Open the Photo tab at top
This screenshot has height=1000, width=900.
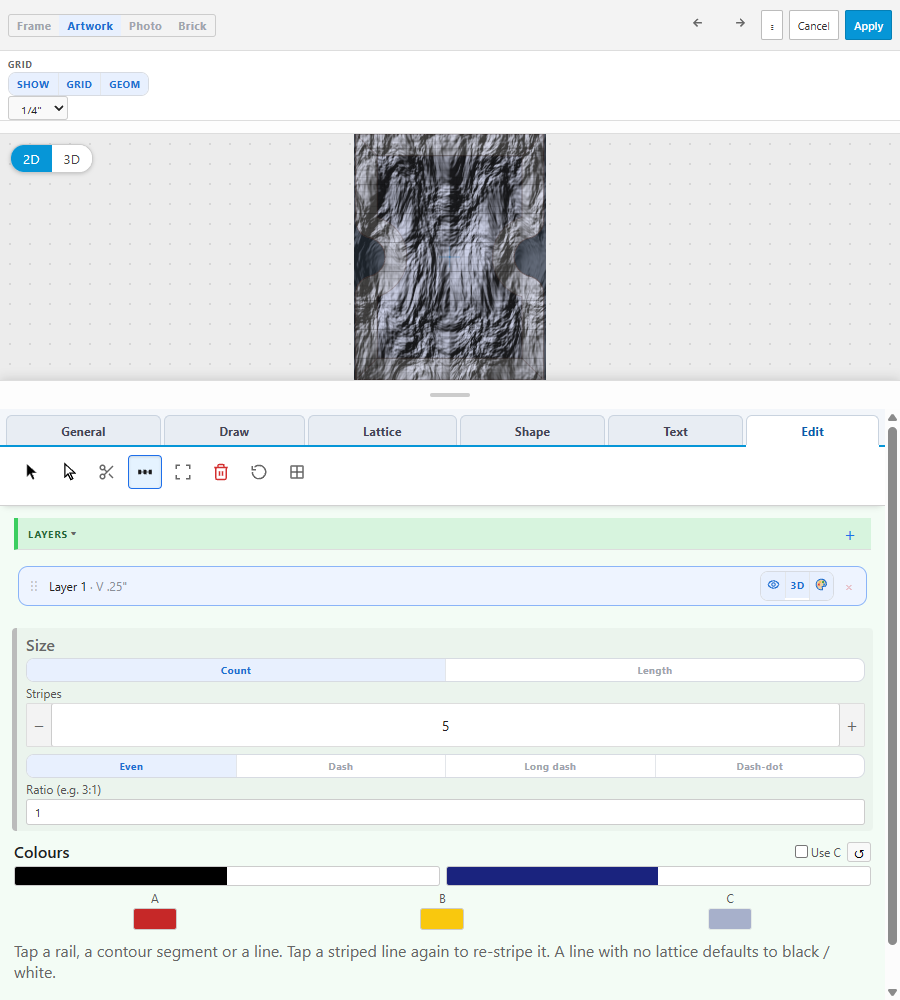pos(145,26)
